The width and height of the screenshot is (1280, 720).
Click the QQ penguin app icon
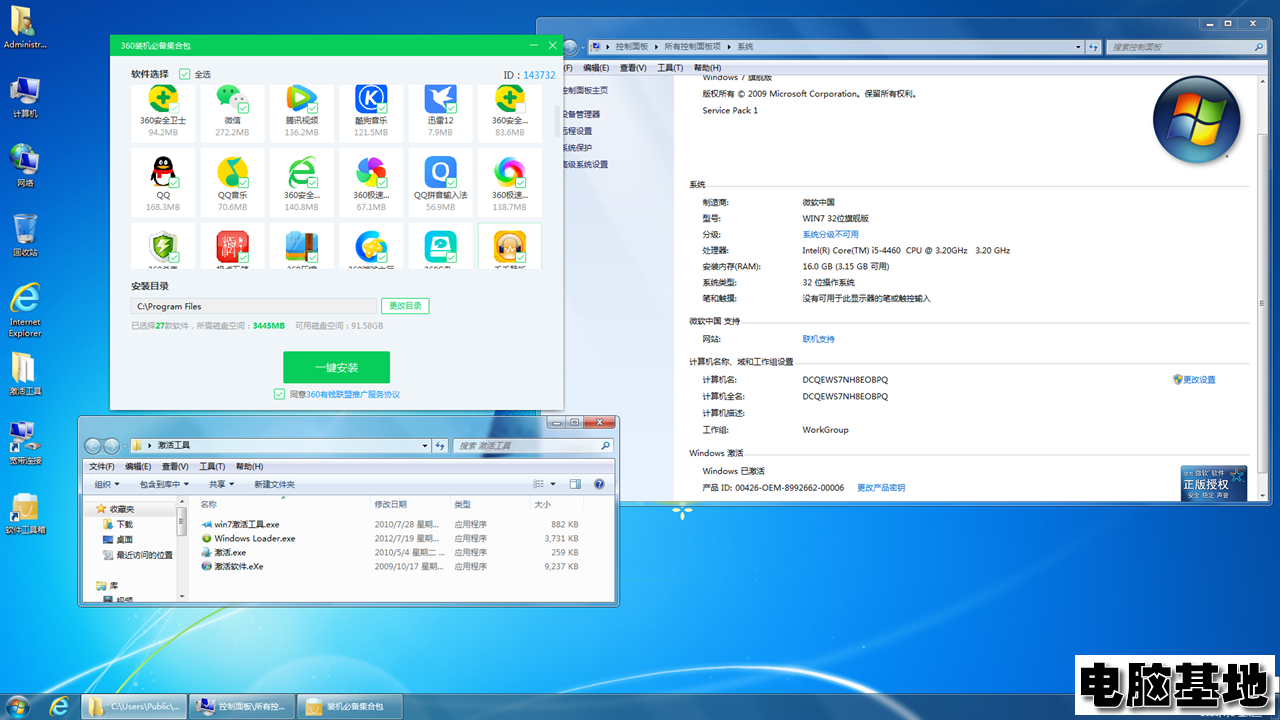tap(163, 172)
